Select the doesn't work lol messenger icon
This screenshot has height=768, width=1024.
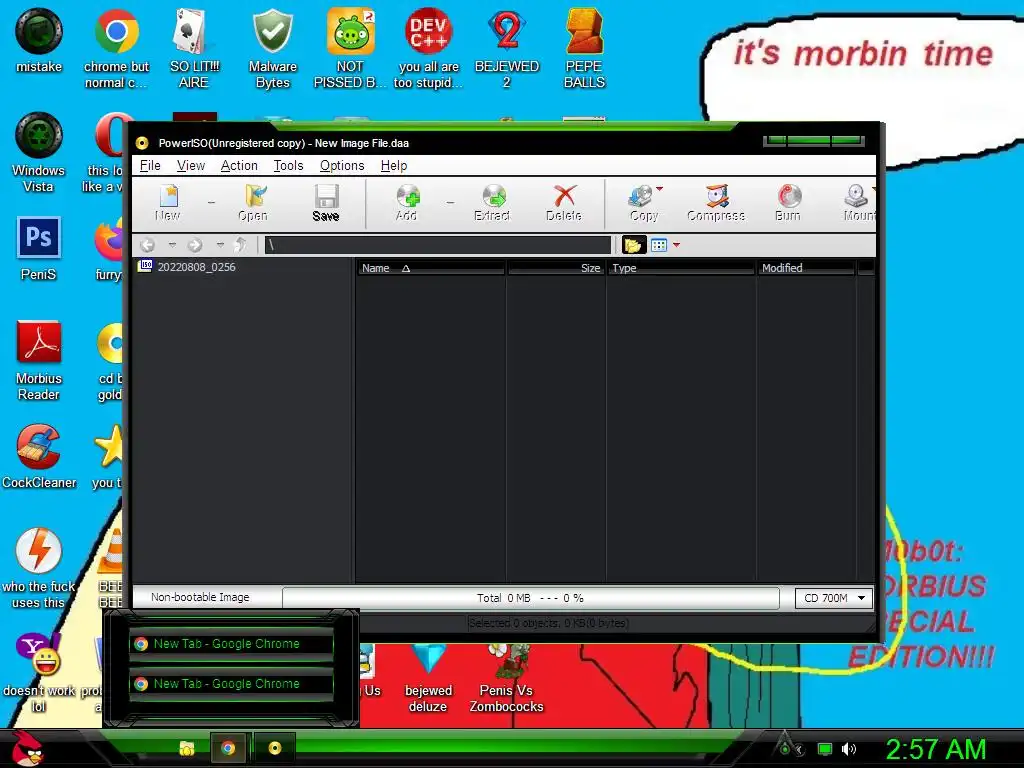tap(39, 673)
